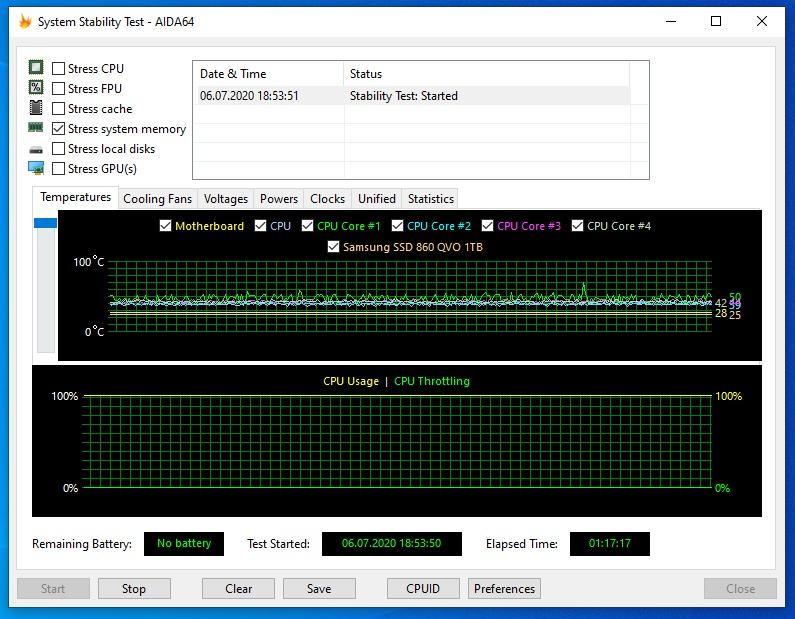This screenshot has height=619, width=795.
Task: Click the CPU Throttling graph label
Action: 432,381
